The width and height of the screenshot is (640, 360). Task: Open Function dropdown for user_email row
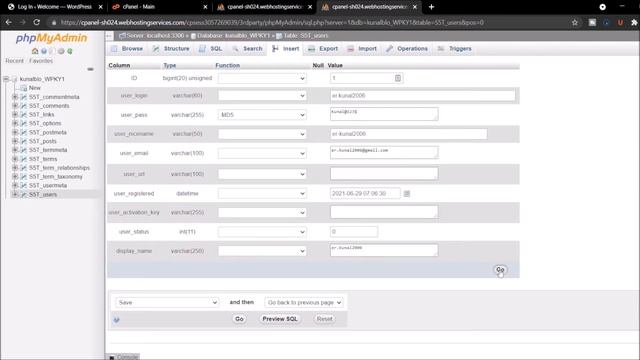click(x=262, y=153)
